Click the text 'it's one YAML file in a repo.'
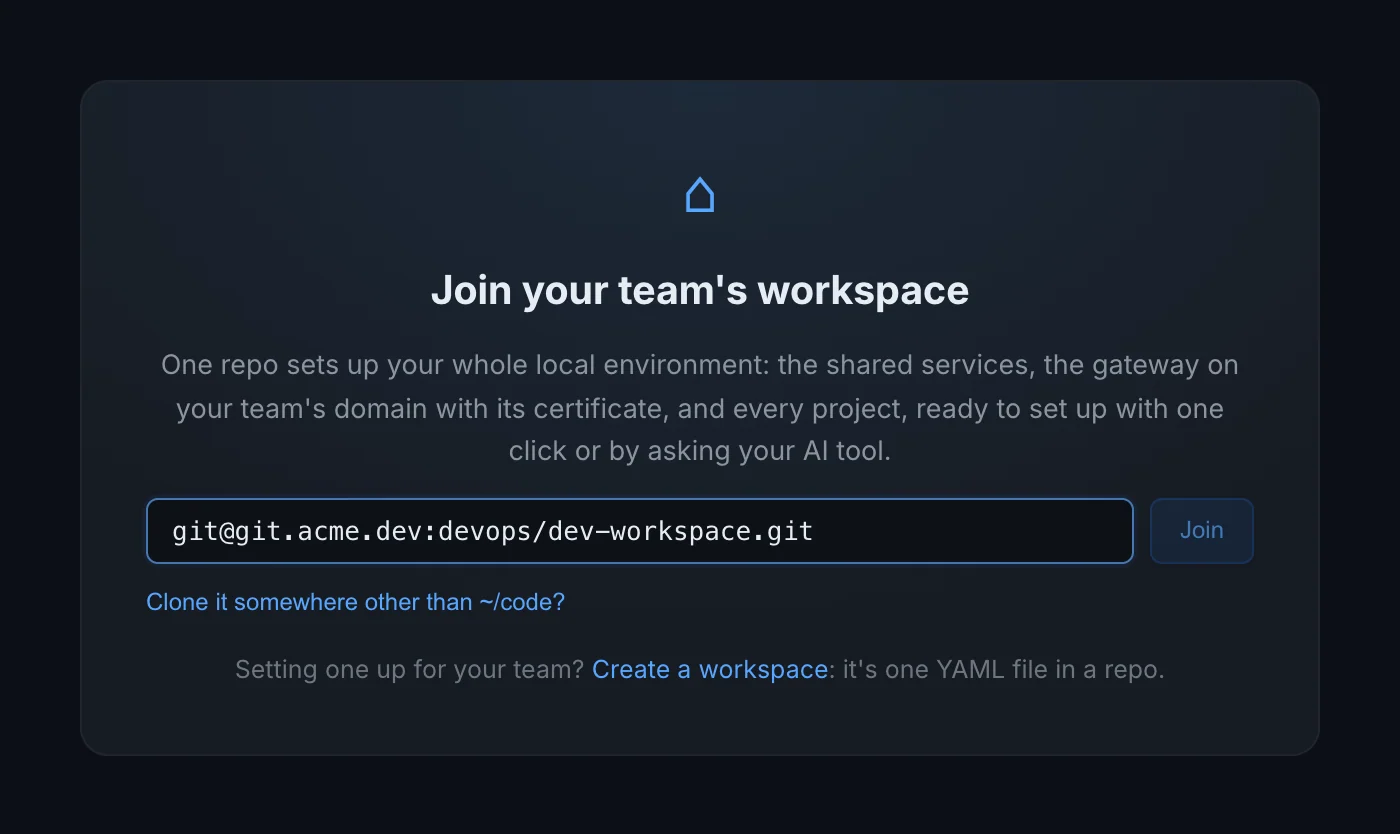Screen dimensions: 1400x834 click(1004, 669)
